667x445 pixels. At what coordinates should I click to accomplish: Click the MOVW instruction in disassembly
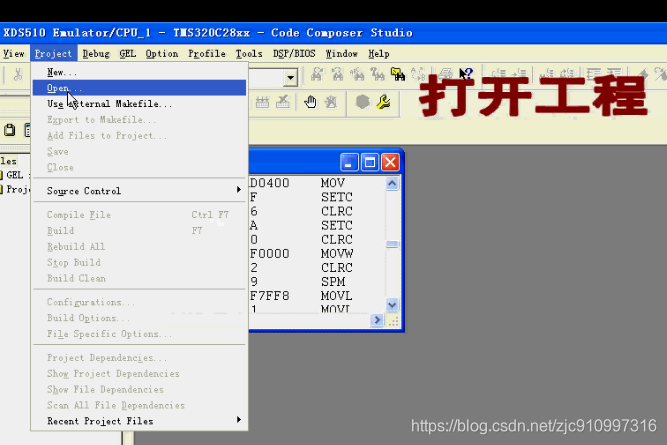337,254
